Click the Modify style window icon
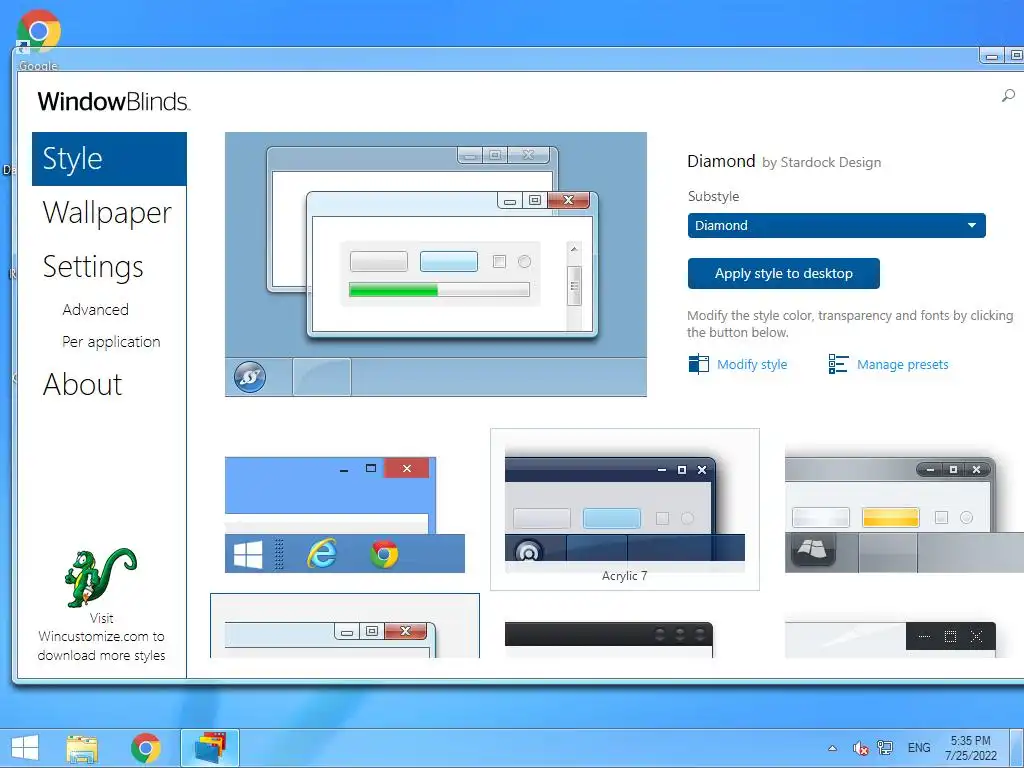1024x768 pixels. (x=698, y=364)
